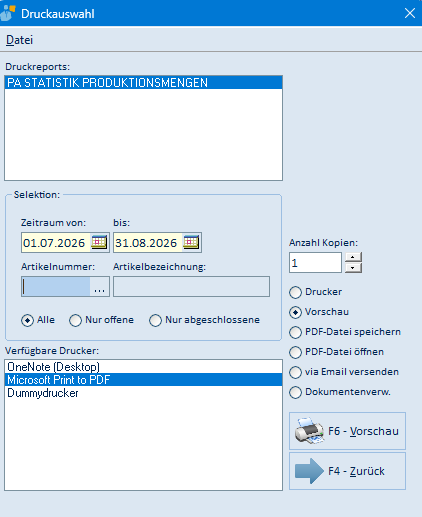Click into the Artikelbezeichnung field
The width and height of the screenshot is (422, 517).
click(191, 286)
